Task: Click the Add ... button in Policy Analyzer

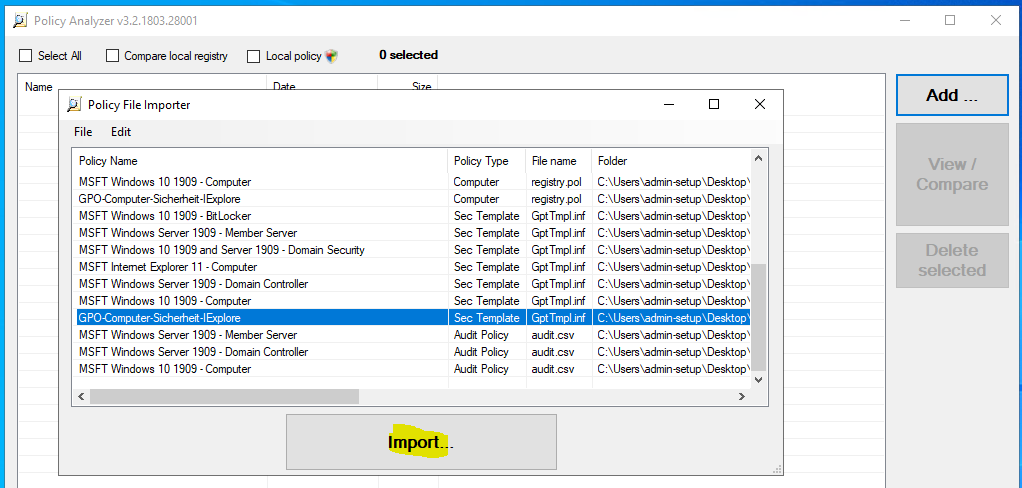Action: 952,95
